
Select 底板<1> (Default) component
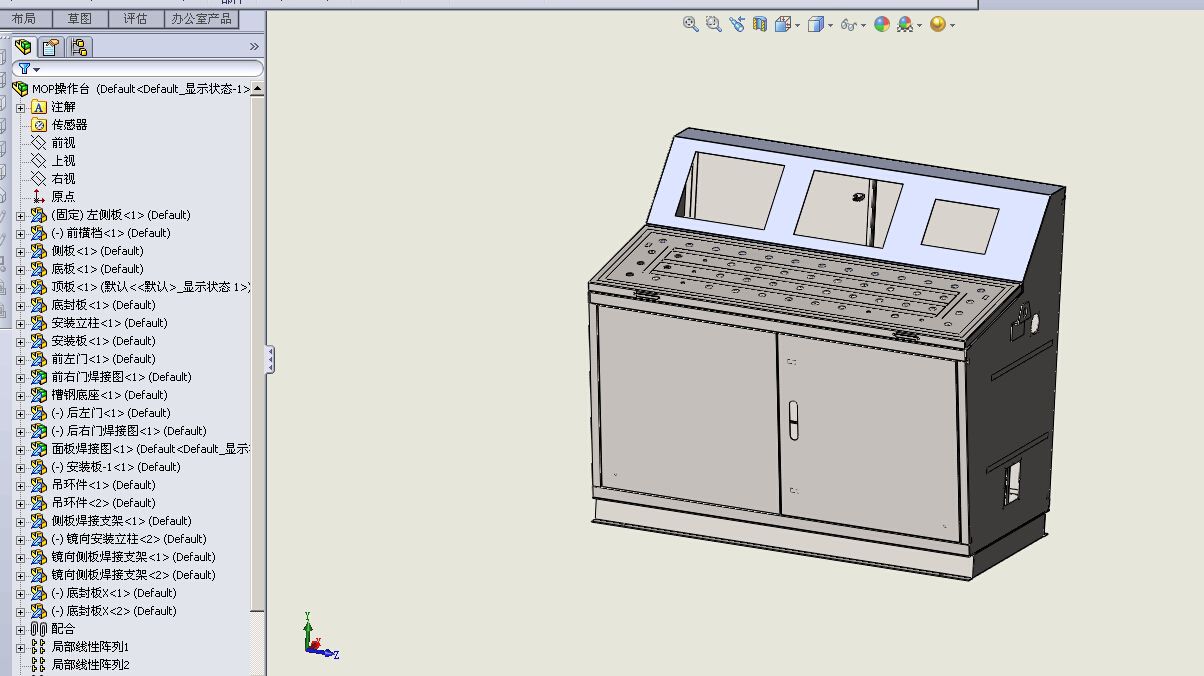pyautogui.click(x=97, y=269)
